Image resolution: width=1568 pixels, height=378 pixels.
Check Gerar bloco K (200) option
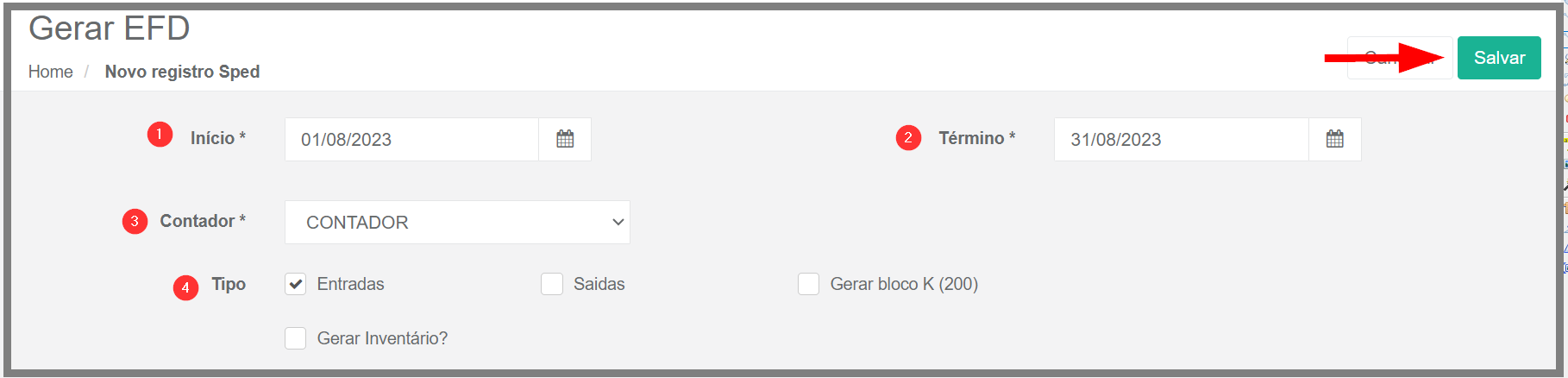click(808, 284)
